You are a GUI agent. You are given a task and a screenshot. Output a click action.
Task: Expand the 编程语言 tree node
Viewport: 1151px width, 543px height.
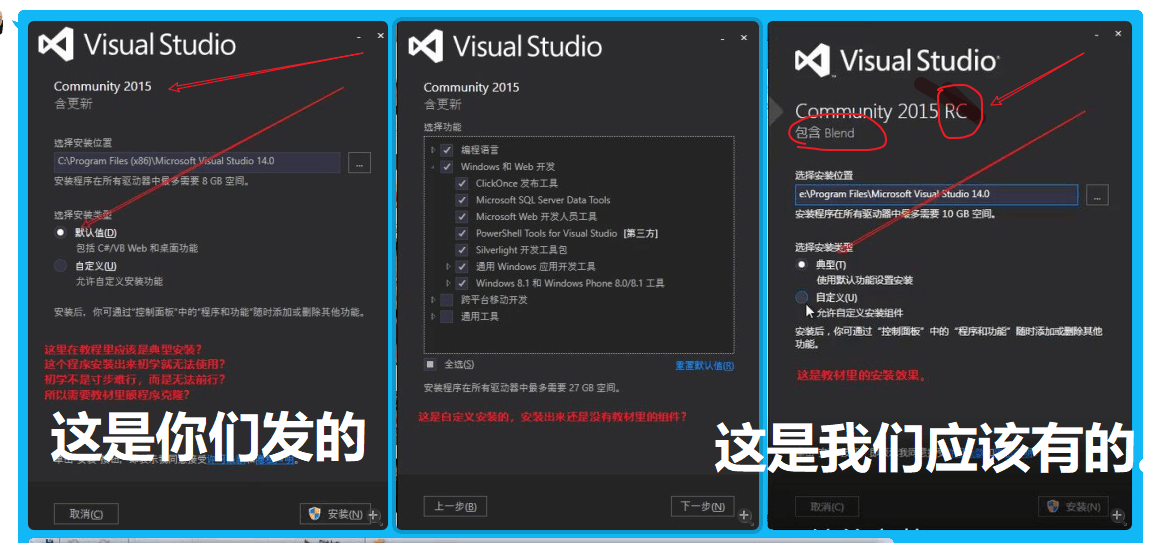tap(433, 150)
